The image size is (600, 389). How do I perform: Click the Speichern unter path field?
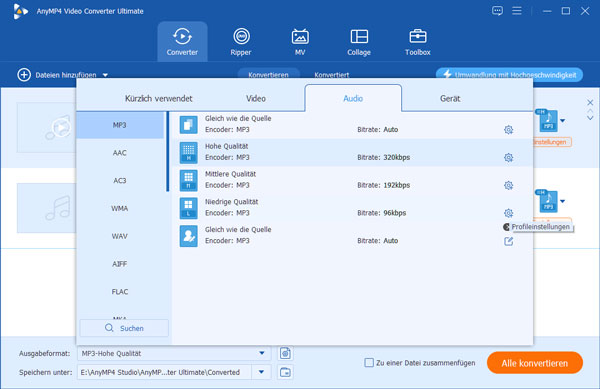(x=165, y=372)
